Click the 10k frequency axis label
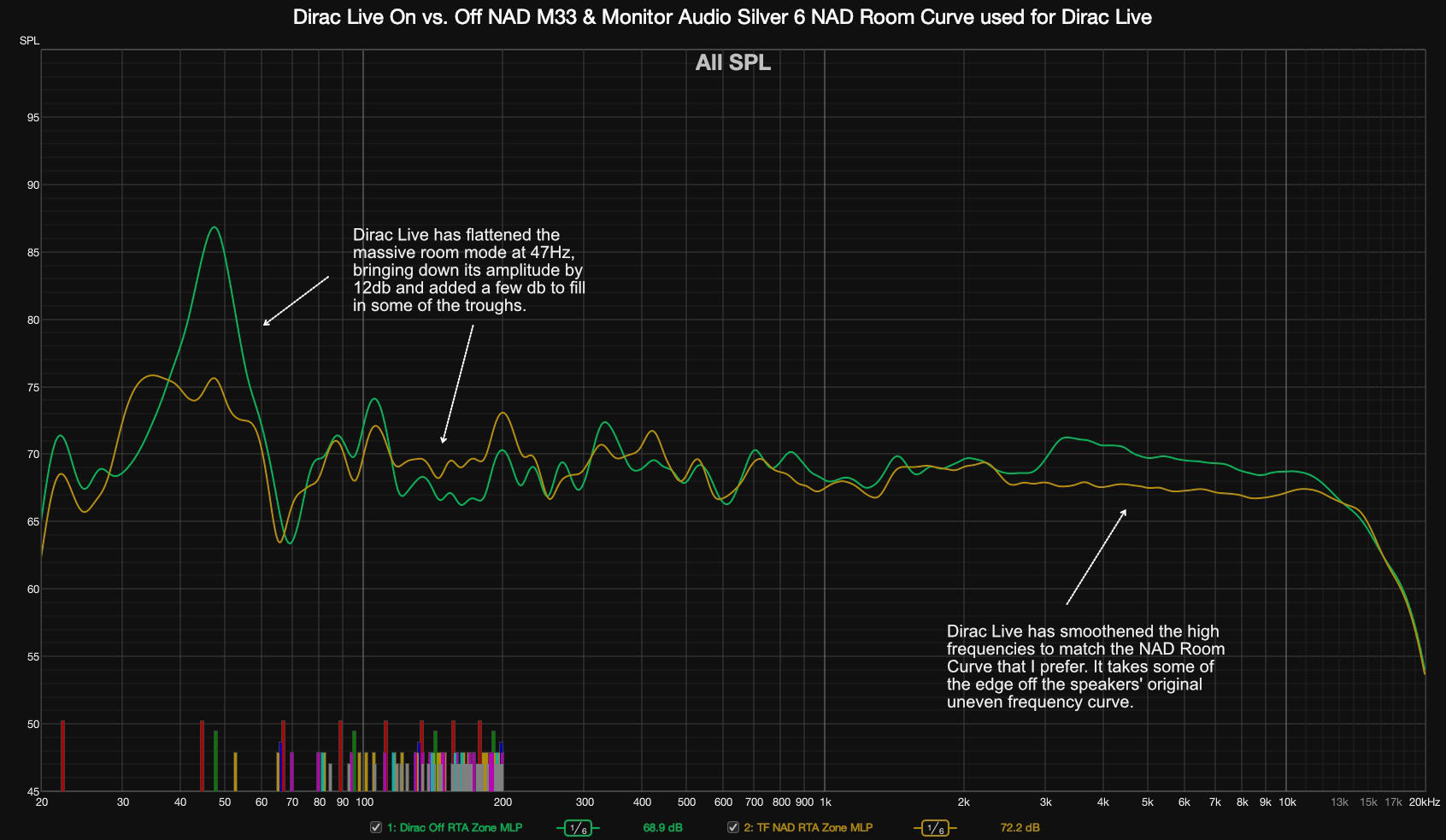Viewport: 1446px width, 840px height. pos(1287,802)
